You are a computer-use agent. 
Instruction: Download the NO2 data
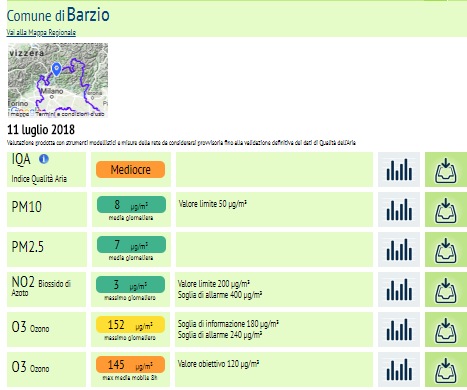coord(446,289)
